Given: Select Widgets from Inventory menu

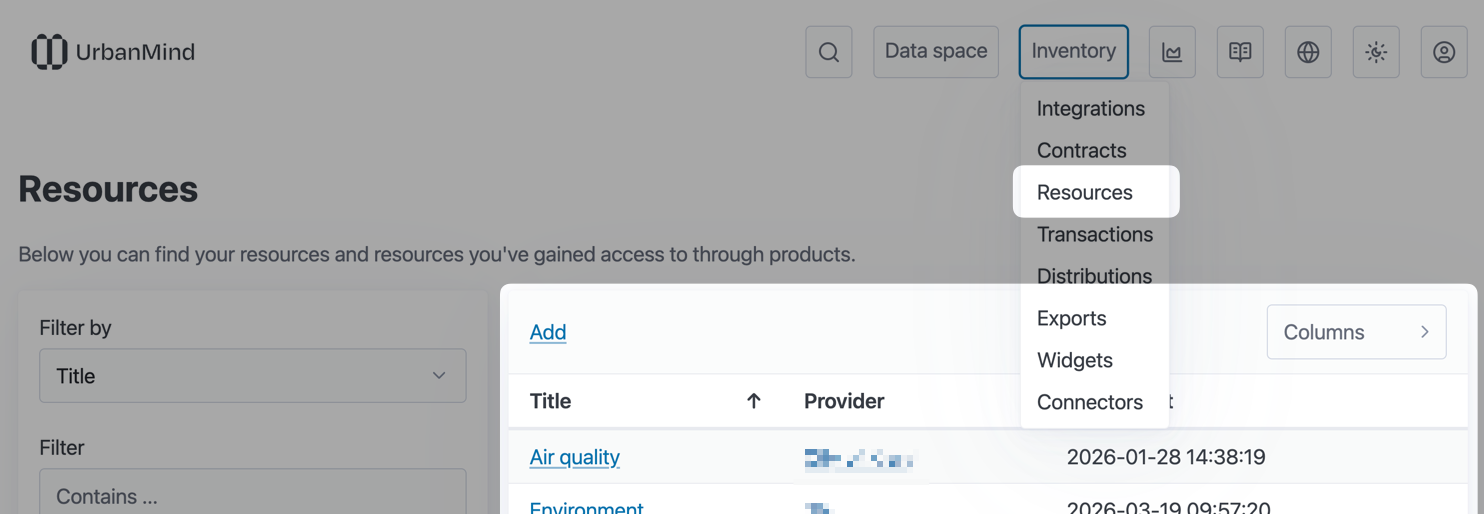Looking at the screenshot, I should pos(1075,360).
